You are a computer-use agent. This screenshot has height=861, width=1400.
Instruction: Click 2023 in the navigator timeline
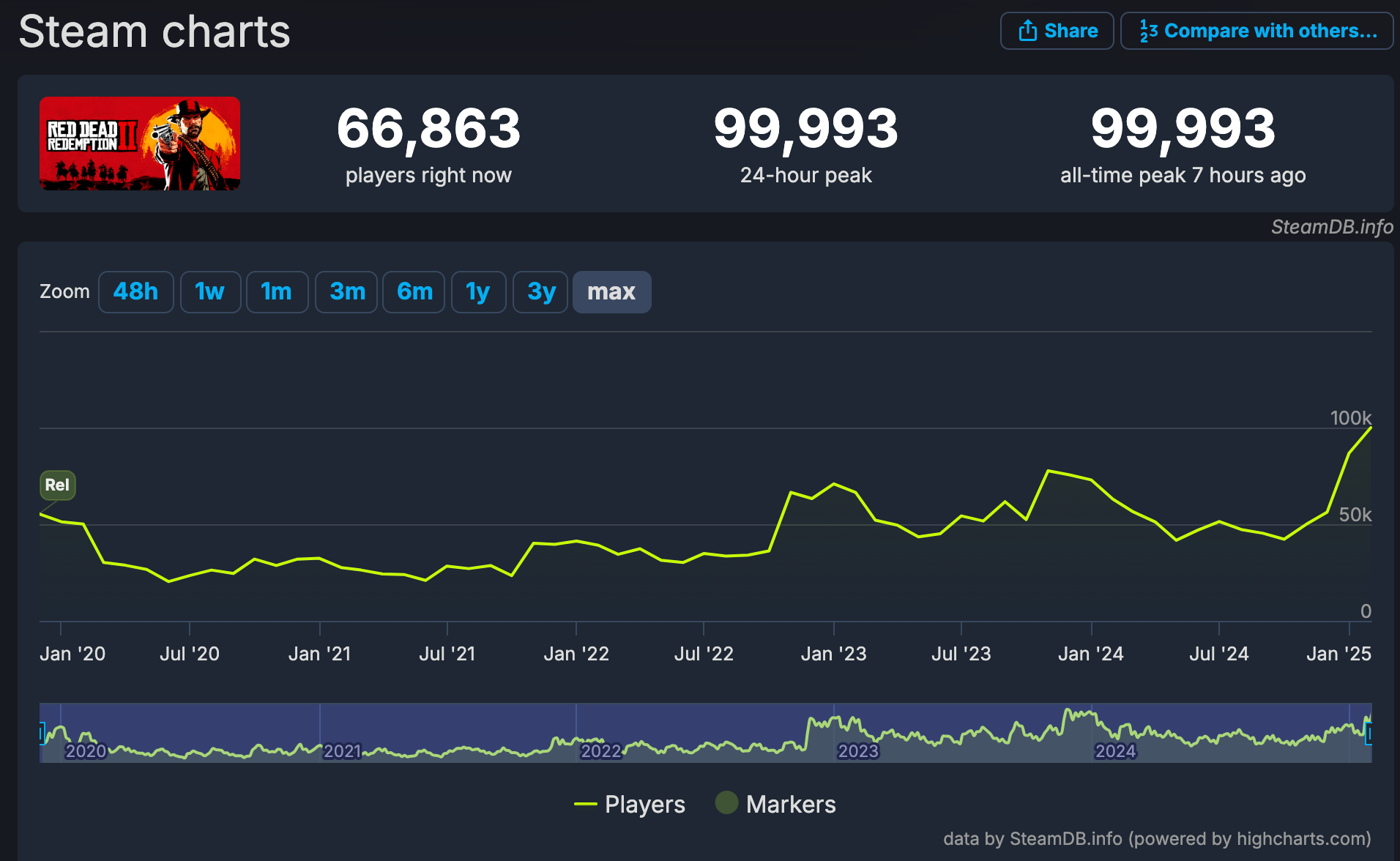857,751
